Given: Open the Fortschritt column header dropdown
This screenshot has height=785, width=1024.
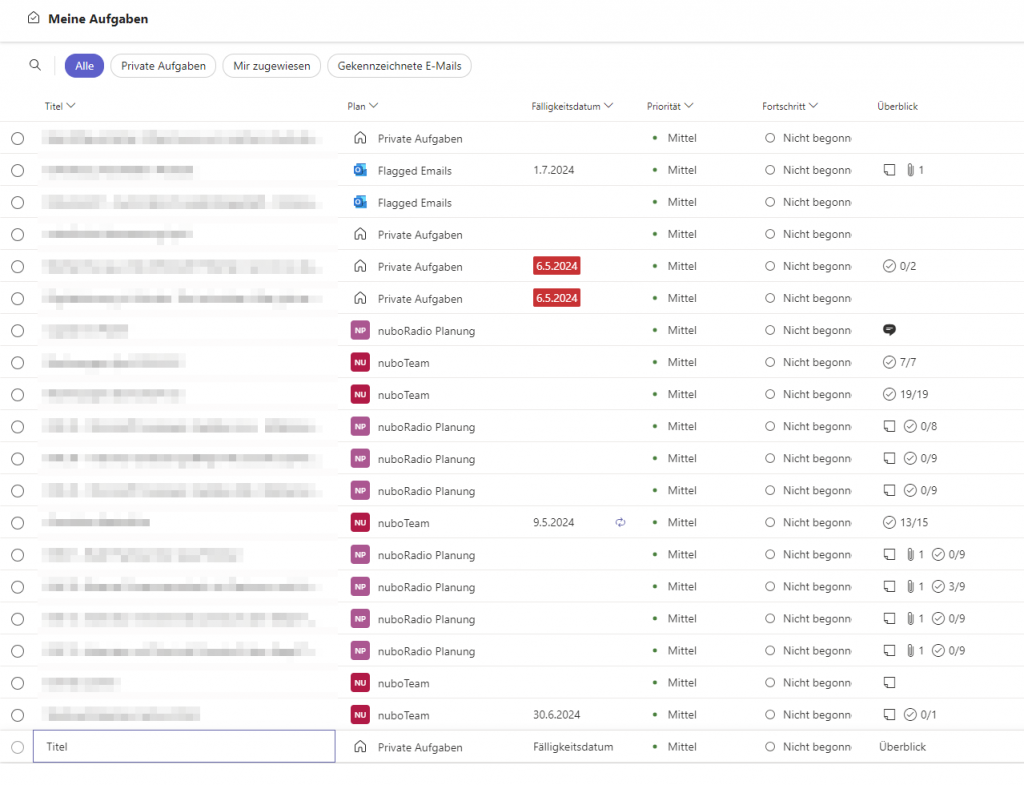Looking at the screenshot, I should tap(790, 106).
